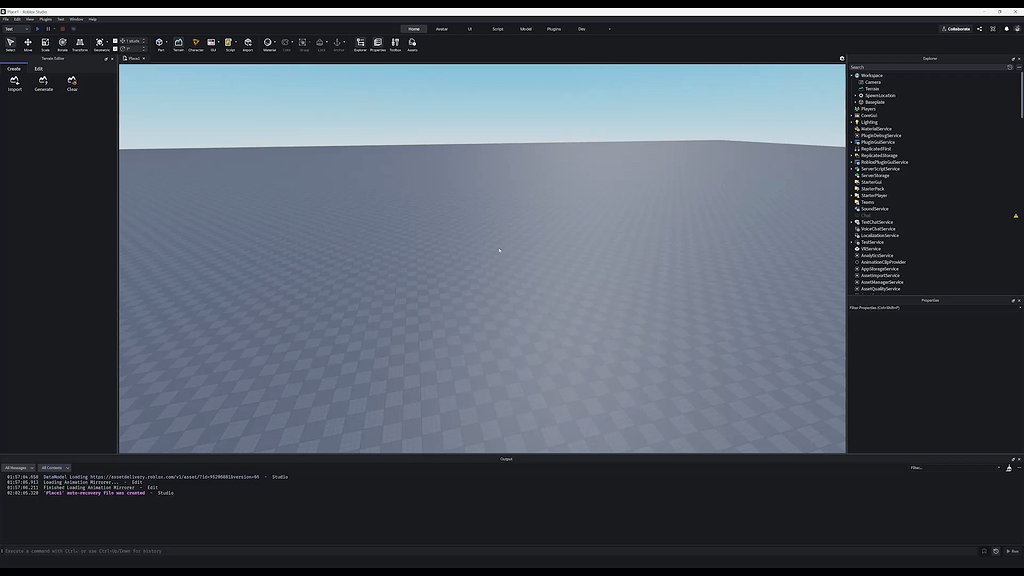Activate the Rotate tool
This screenshot has width=1024, height=576.
[63, 44]
